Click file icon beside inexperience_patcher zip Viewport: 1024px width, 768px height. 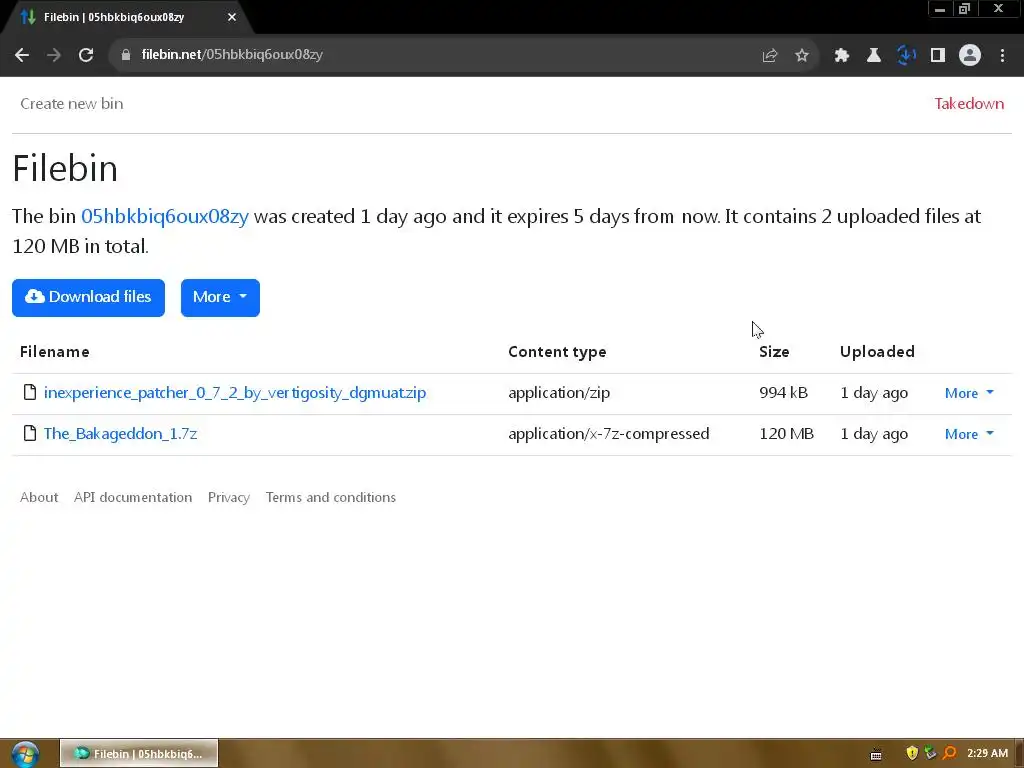29,392
